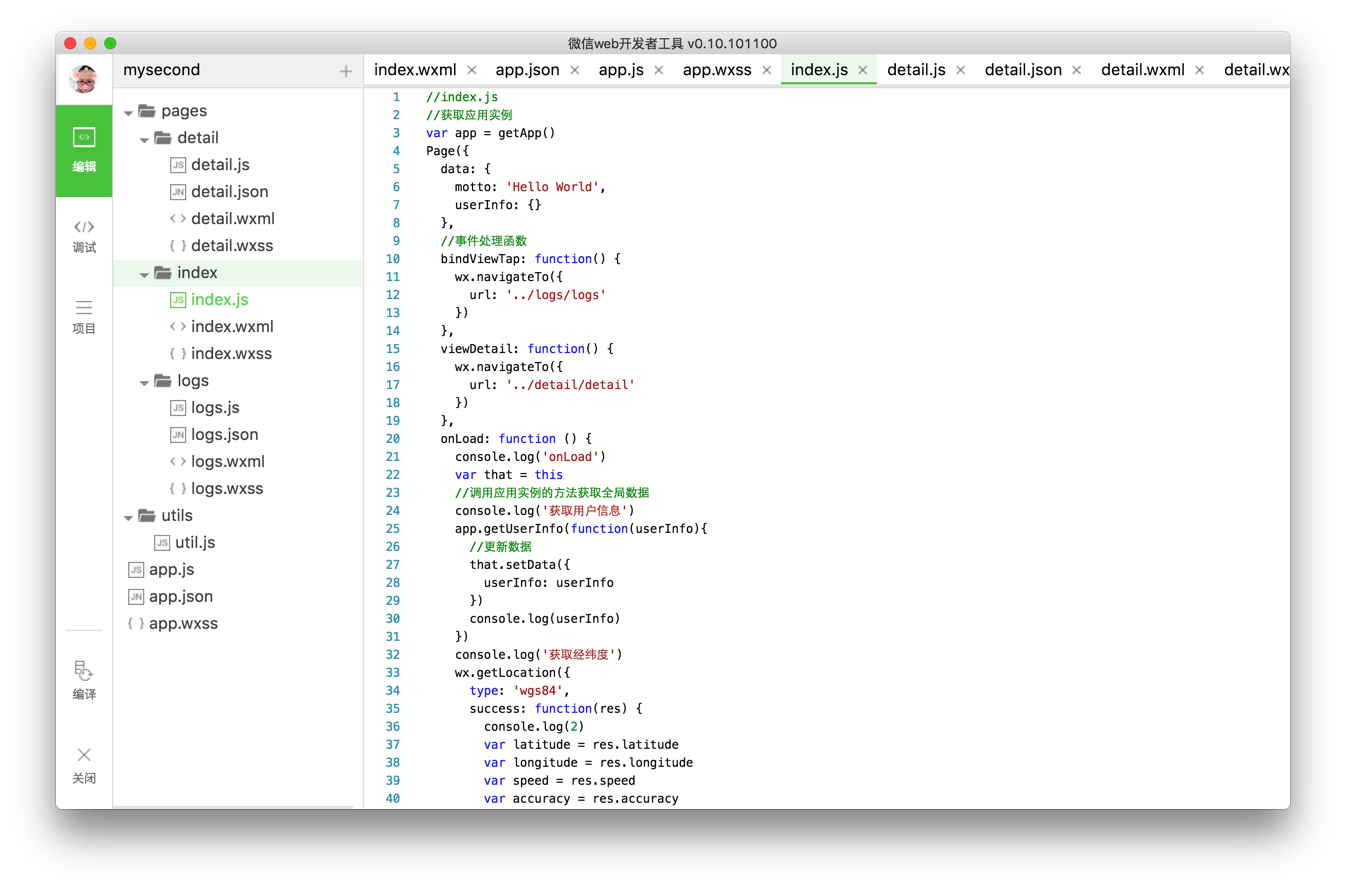Close the index.wxml tab
The height and width of the screenshot is (889, 1346).
click(x=472, y=70)
